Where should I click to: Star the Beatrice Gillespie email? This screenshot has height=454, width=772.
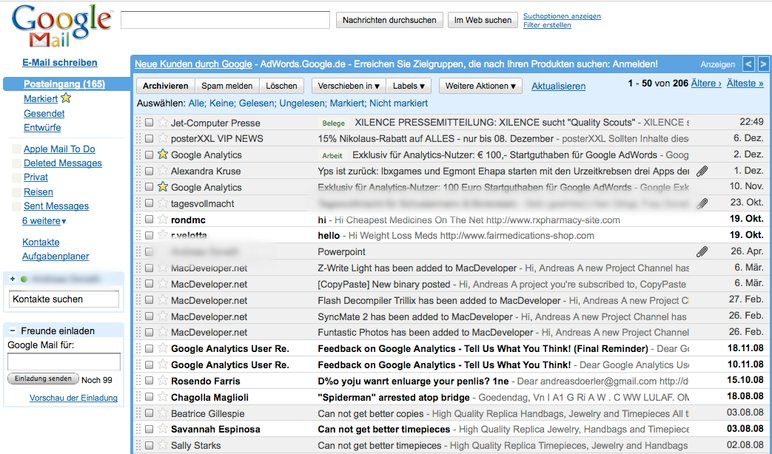click(x=163, y=413)
